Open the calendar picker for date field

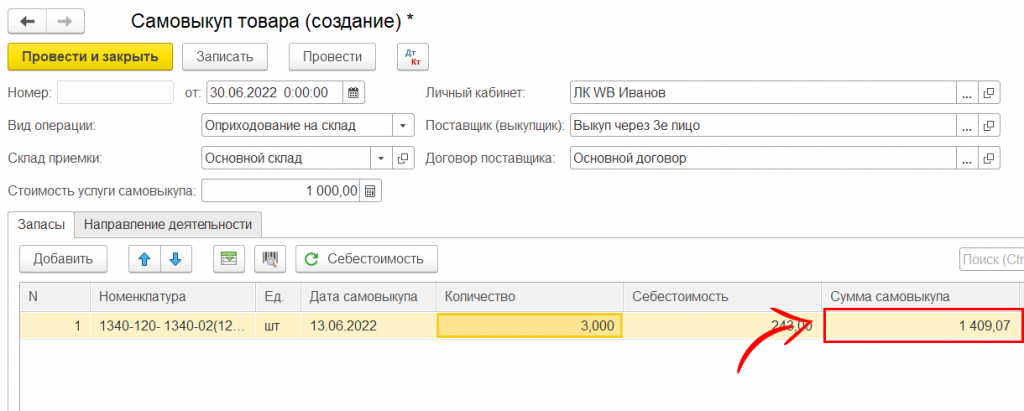point(353,93)
